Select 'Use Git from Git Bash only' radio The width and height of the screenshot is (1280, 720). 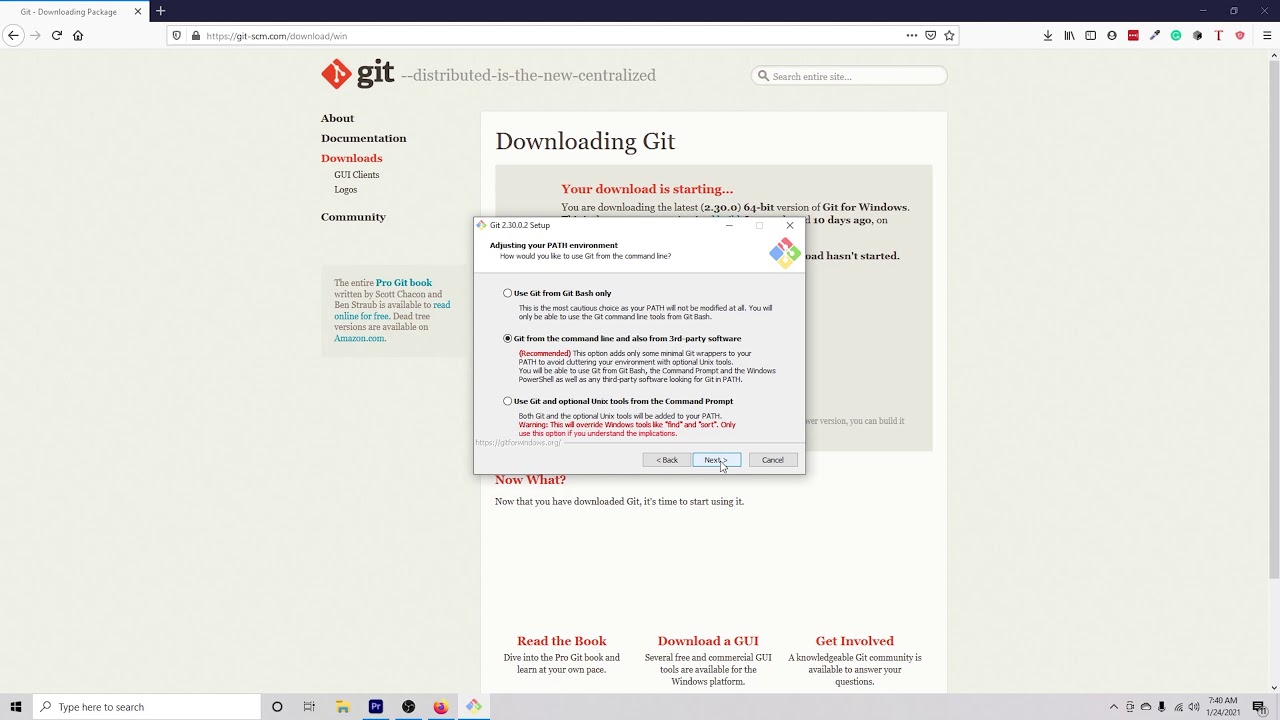[x=507, y=293]
